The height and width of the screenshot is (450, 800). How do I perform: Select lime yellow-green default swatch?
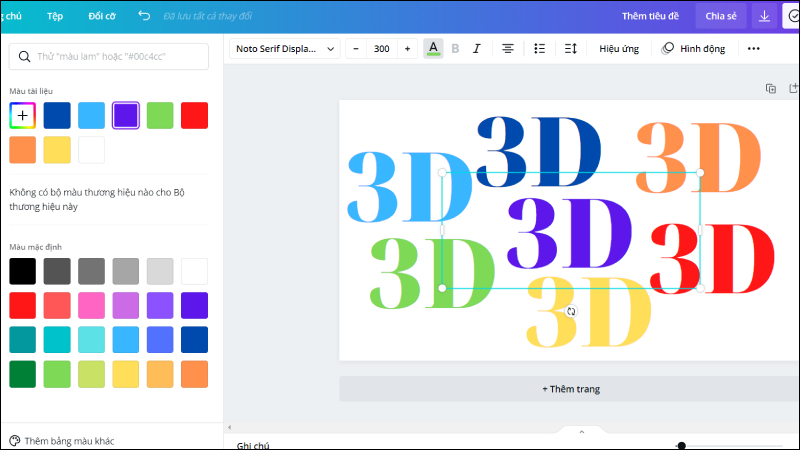click(91, 374)
